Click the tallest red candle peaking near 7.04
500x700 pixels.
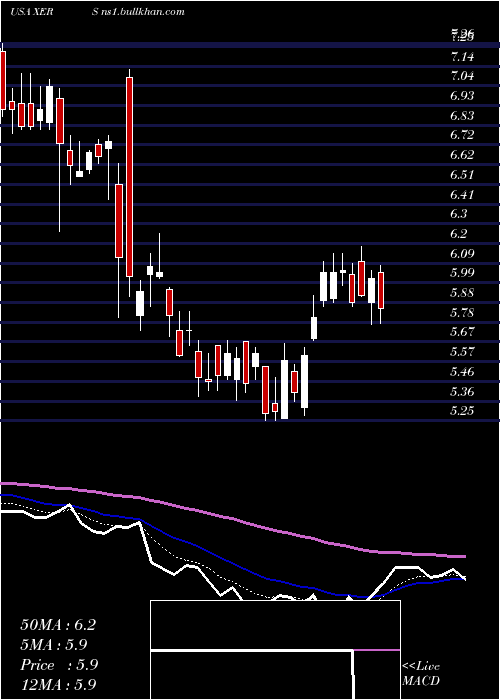pyautogui.click(x=129, y=177)
